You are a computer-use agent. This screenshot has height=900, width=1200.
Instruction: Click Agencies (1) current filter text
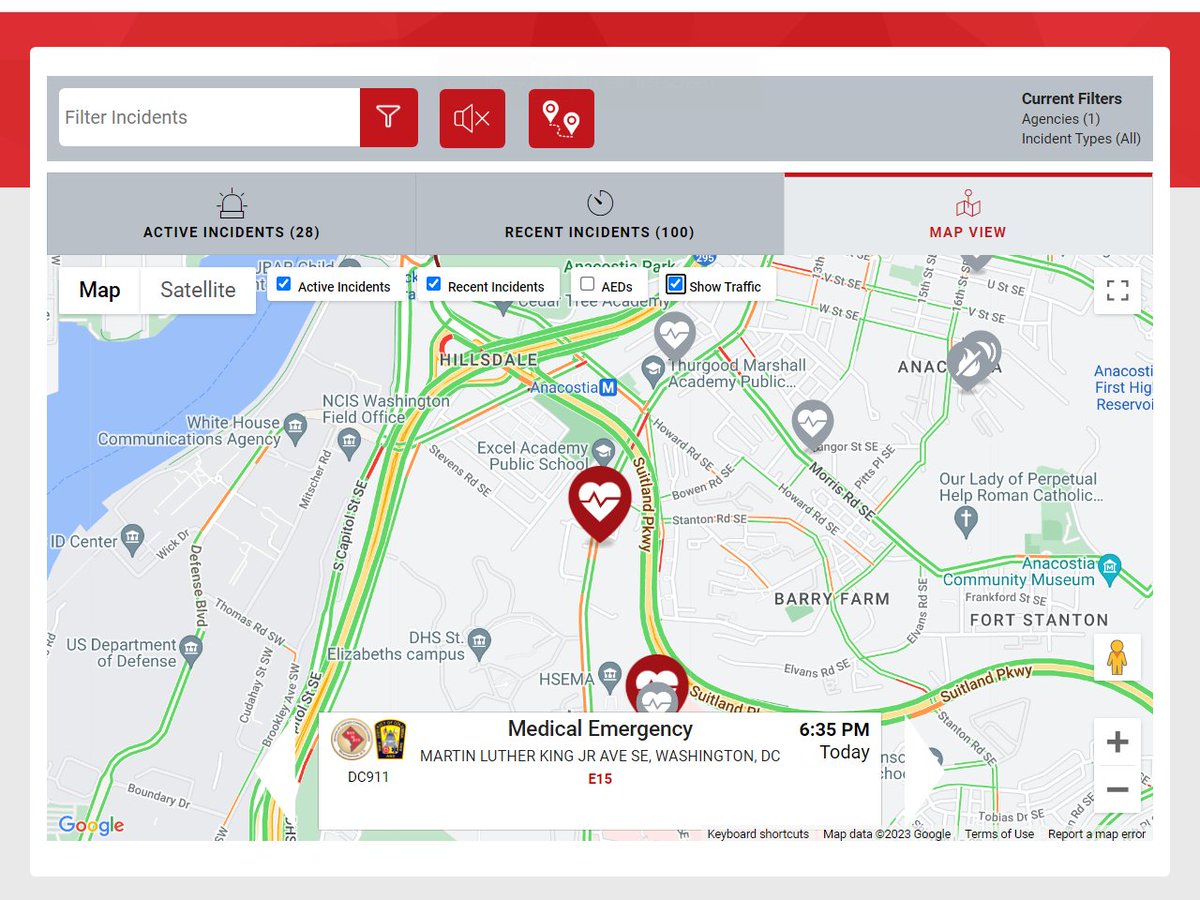pos(1061,119)
